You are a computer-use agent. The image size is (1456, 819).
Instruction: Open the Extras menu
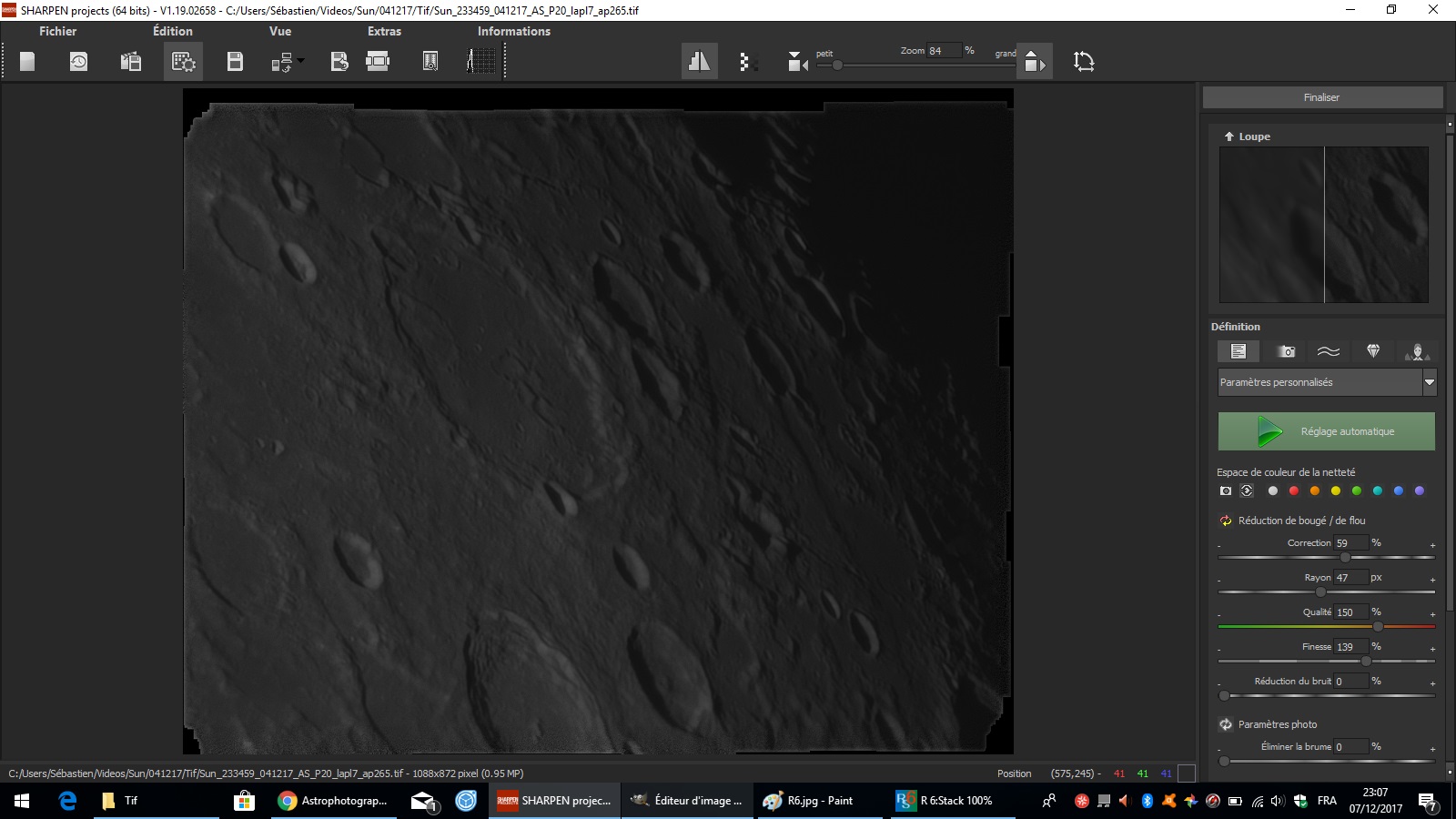[384, 31]
